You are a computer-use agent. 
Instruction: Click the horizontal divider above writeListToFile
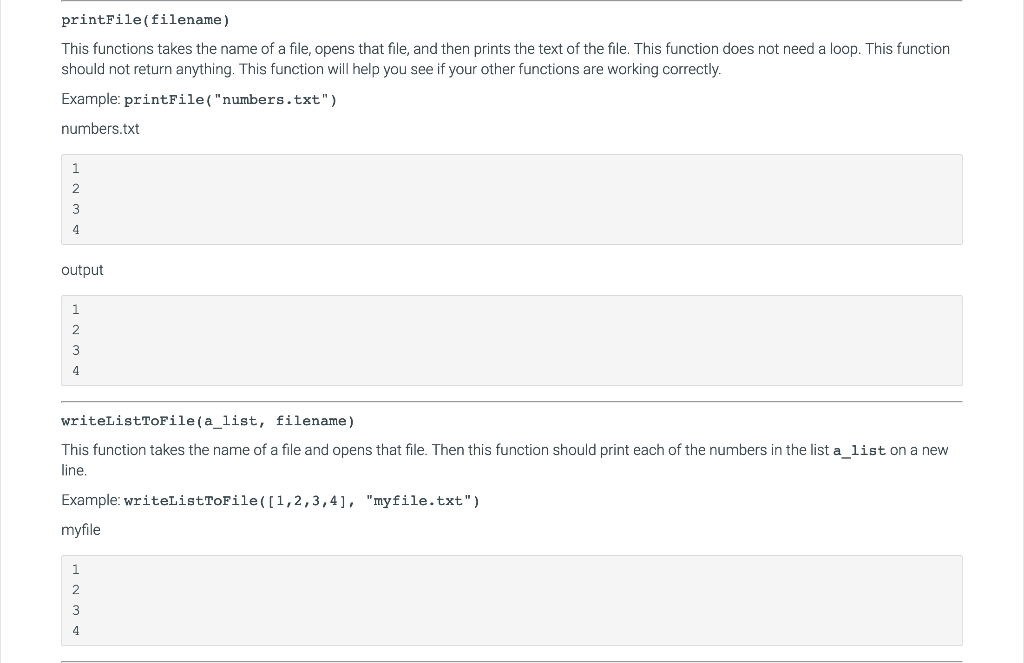512,401
